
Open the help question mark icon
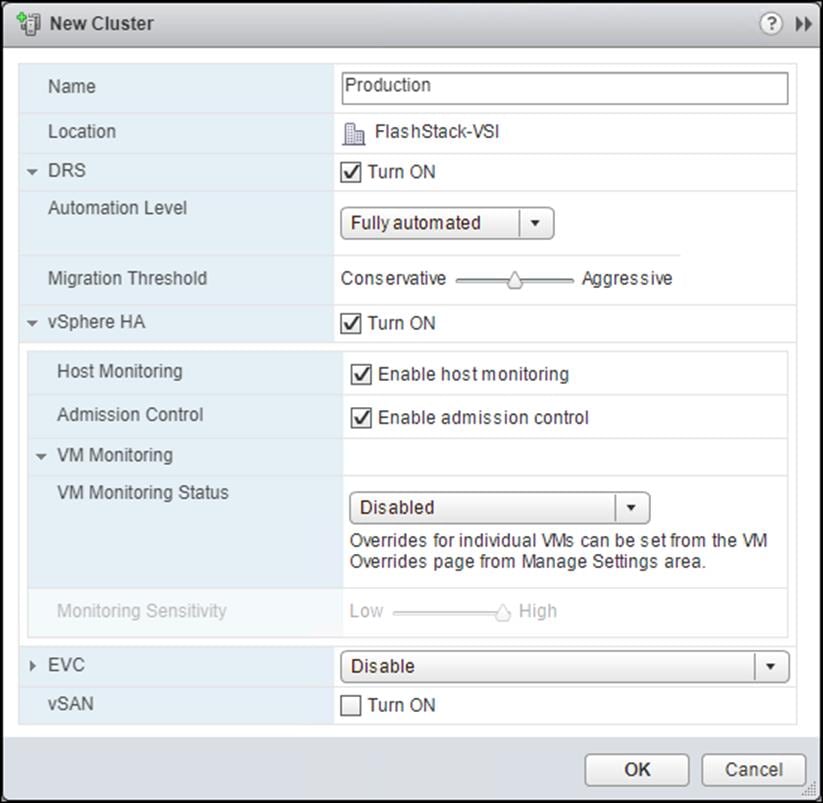(771, 23)
